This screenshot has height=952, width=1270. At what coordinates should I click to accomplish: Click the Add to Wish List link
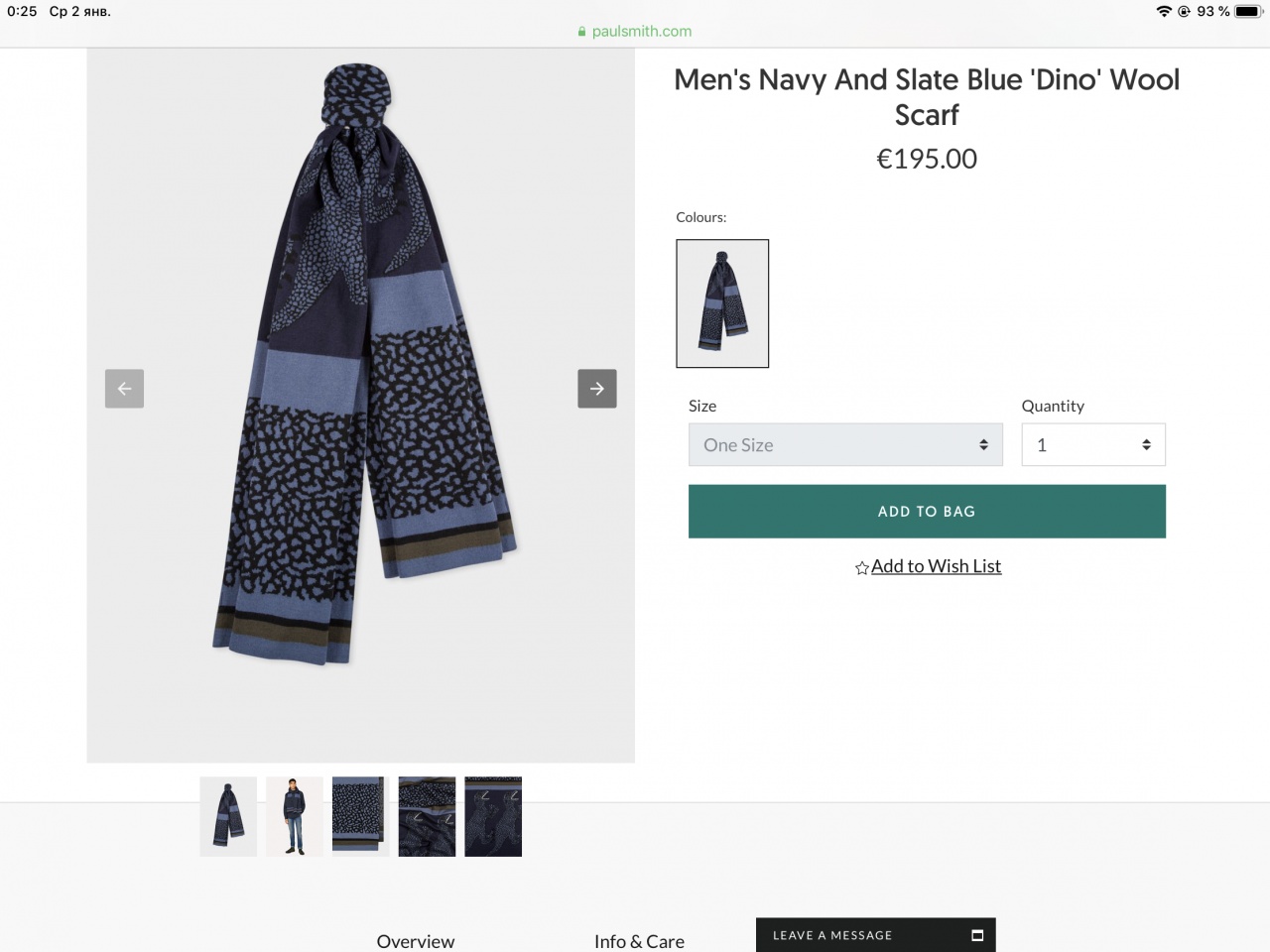[x=936, y=566]
